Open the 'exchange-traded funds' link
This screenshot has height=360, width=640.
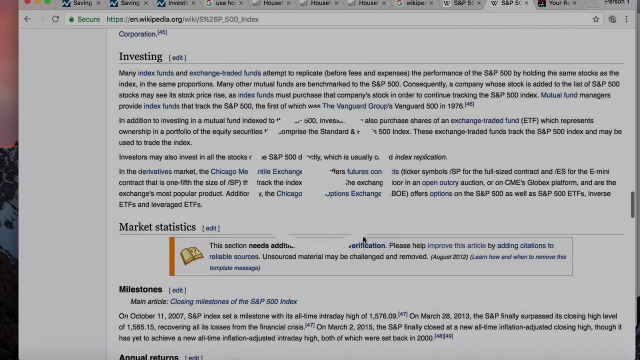coord(225,73)
